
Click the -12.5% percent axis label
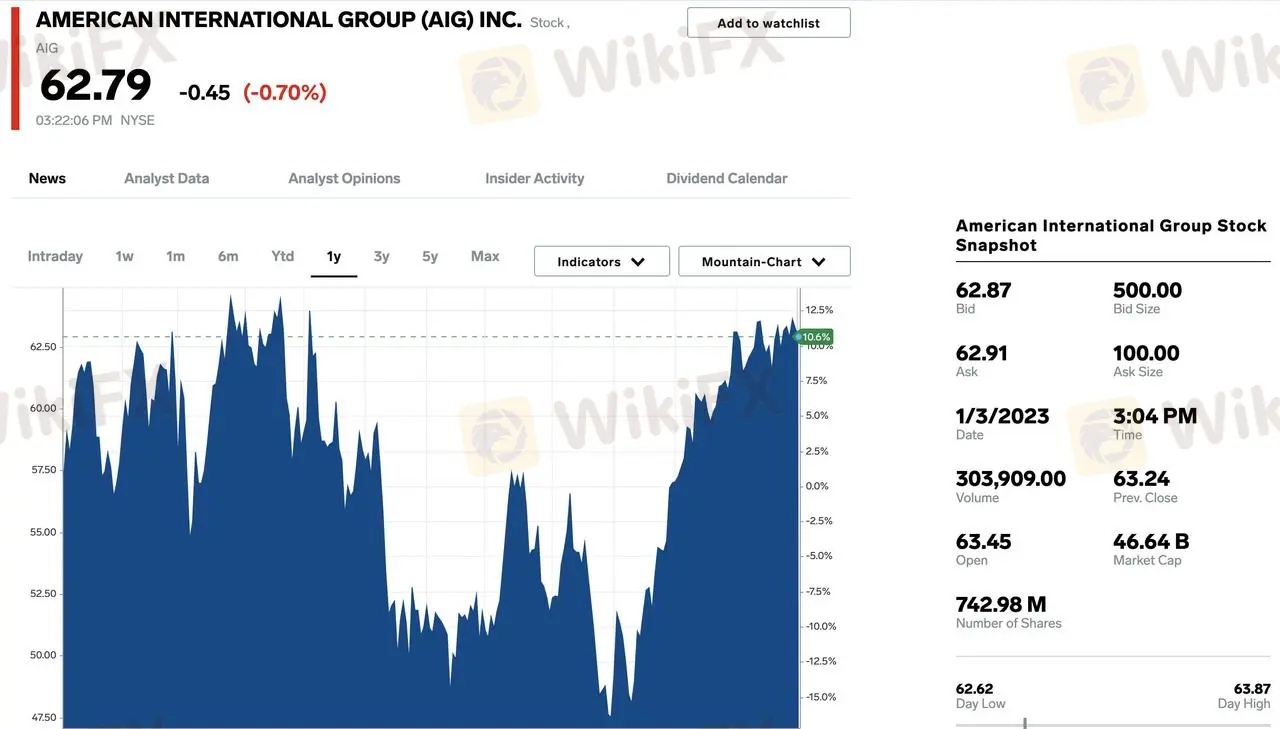tap(821, 661)
